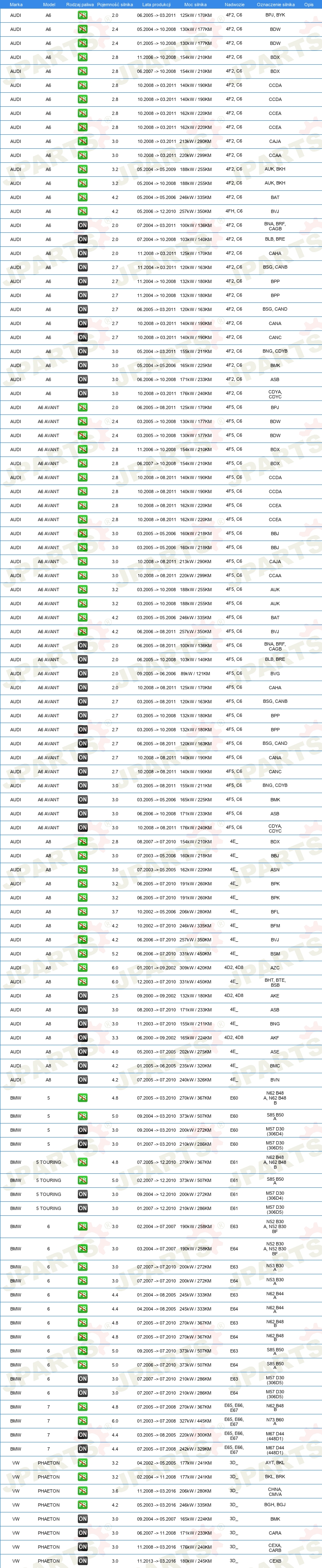Click petrol icon in BMW 5 E60 4.8 row
Screen dimensions: 322x1568
point(82,1098)
